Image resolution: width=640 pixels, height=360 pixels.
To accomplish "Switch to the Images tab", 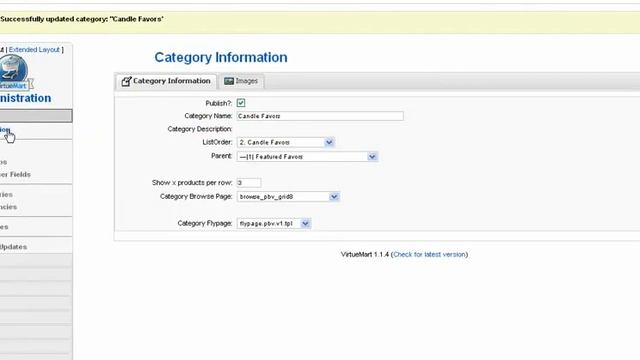I will click(241, 81).
